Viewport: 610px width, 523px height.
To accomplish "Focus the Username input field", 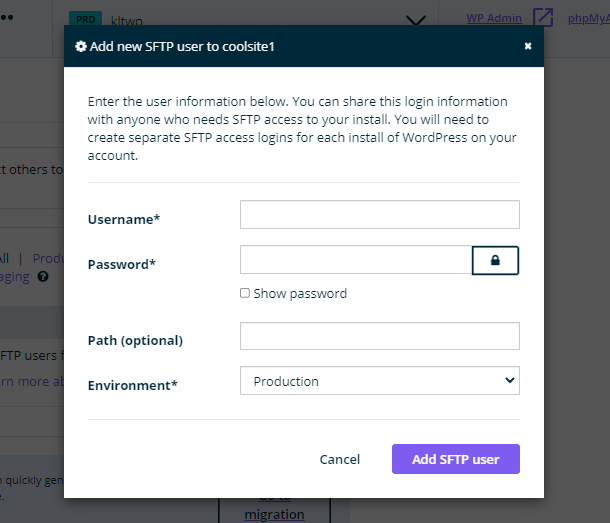I will point(380,215).
